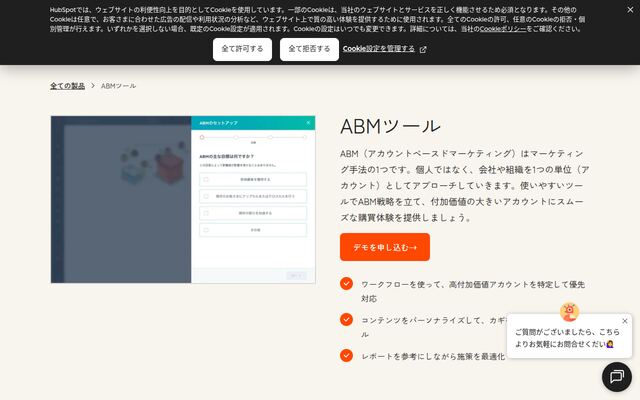Click the external link icon beside Cookie settings
640x400 pixels.
click(423, 49)
